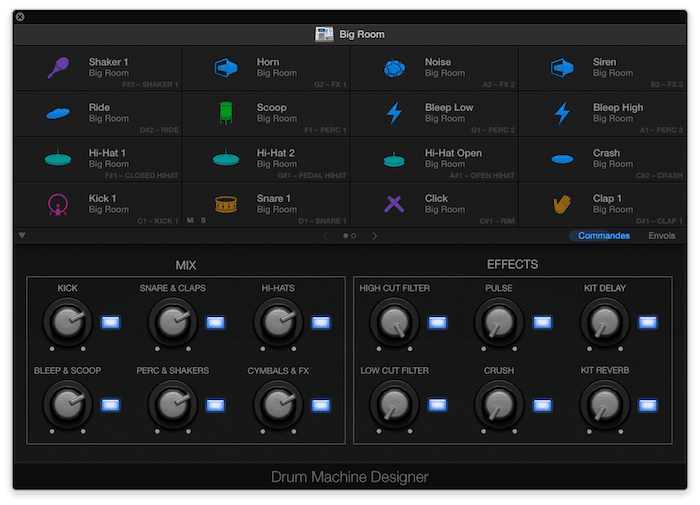
Task: Toggle the HI-HATS mix button
Action: click(321, 322)
